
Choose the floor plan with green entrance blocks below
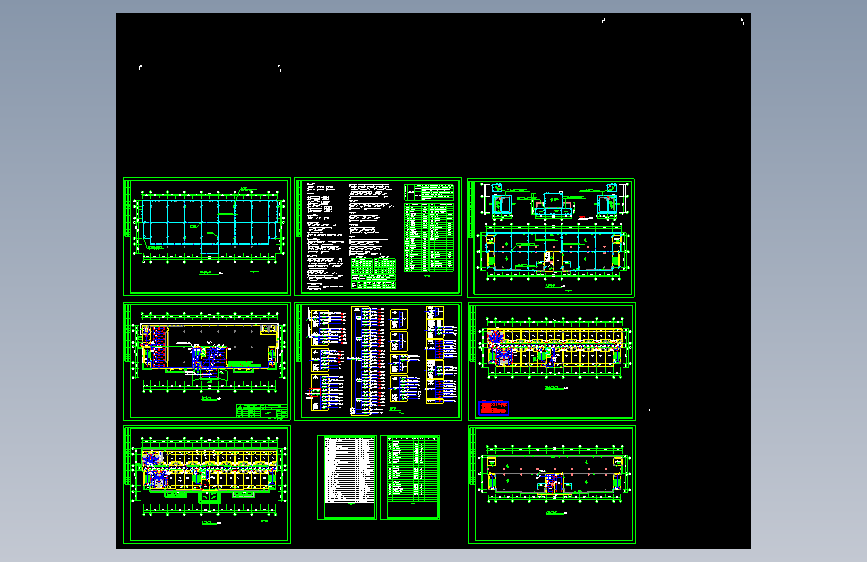coord(207,485)
